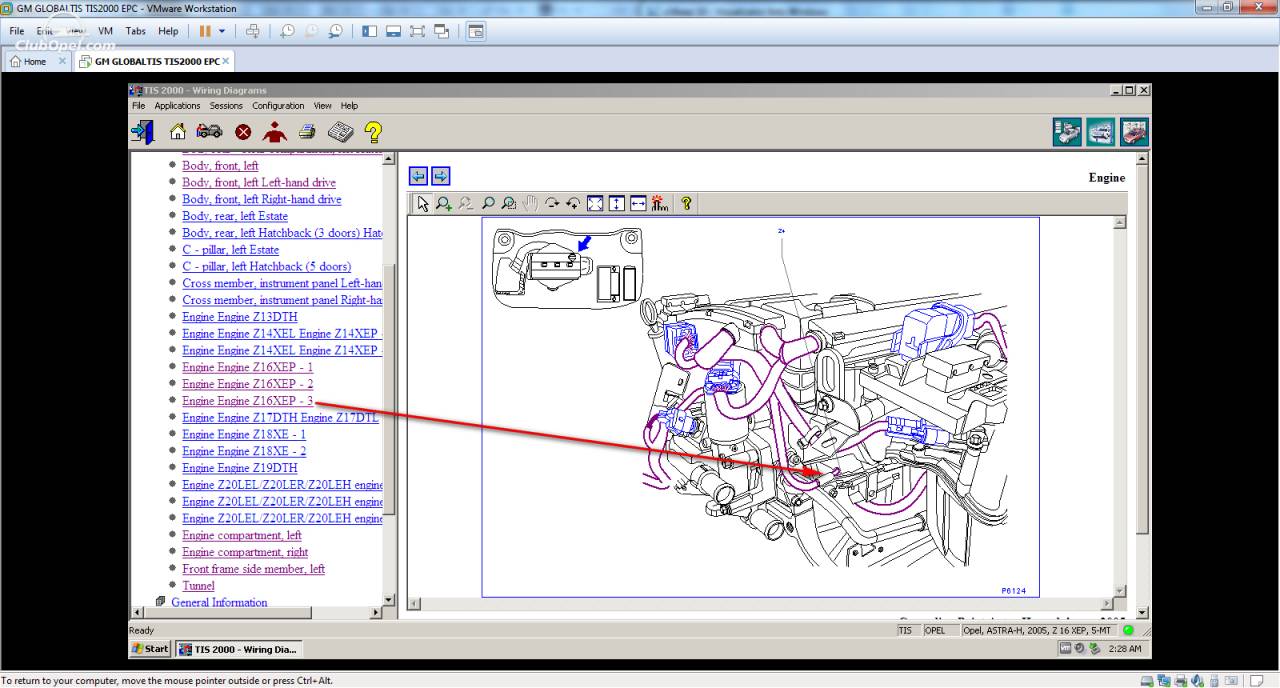Open Engine Engine Z16XEP - 3 link
Image resolution: width=1280 pixels, height=688 pixels.
247,401
